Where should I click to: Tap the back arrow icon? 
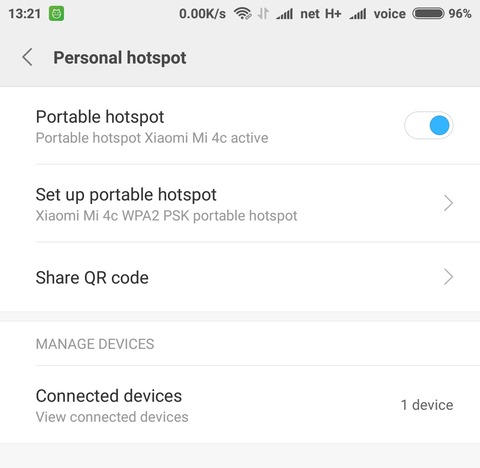[x=28, y=57]
